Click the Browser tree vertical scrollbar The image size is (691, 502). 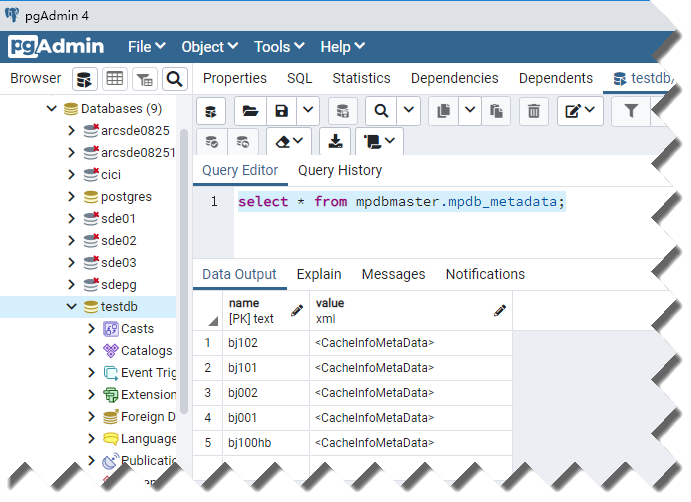[184, 271]
